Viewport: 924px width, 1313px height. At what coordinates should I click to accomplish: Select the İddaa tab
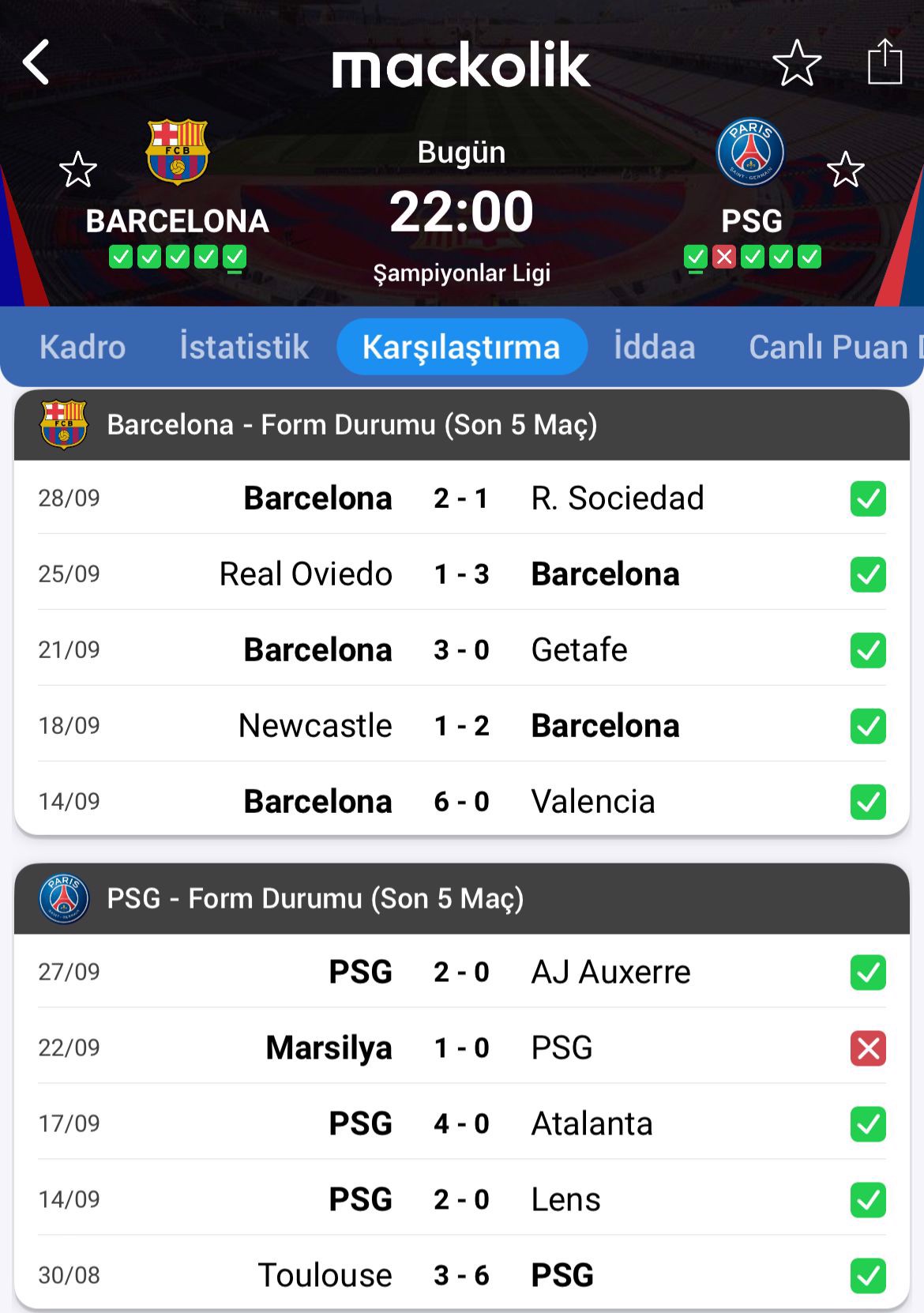(654, 347)
